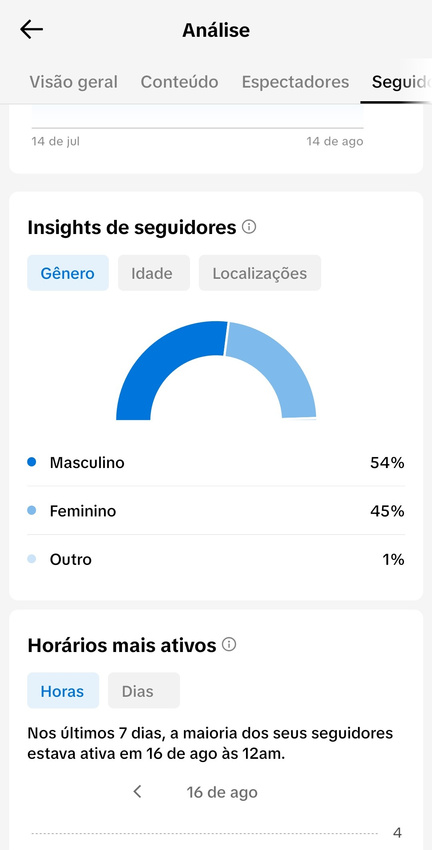Screen dimensions: 432x850
Task: Tap the 16 de ago date label
Action: (x=222, y=792)
